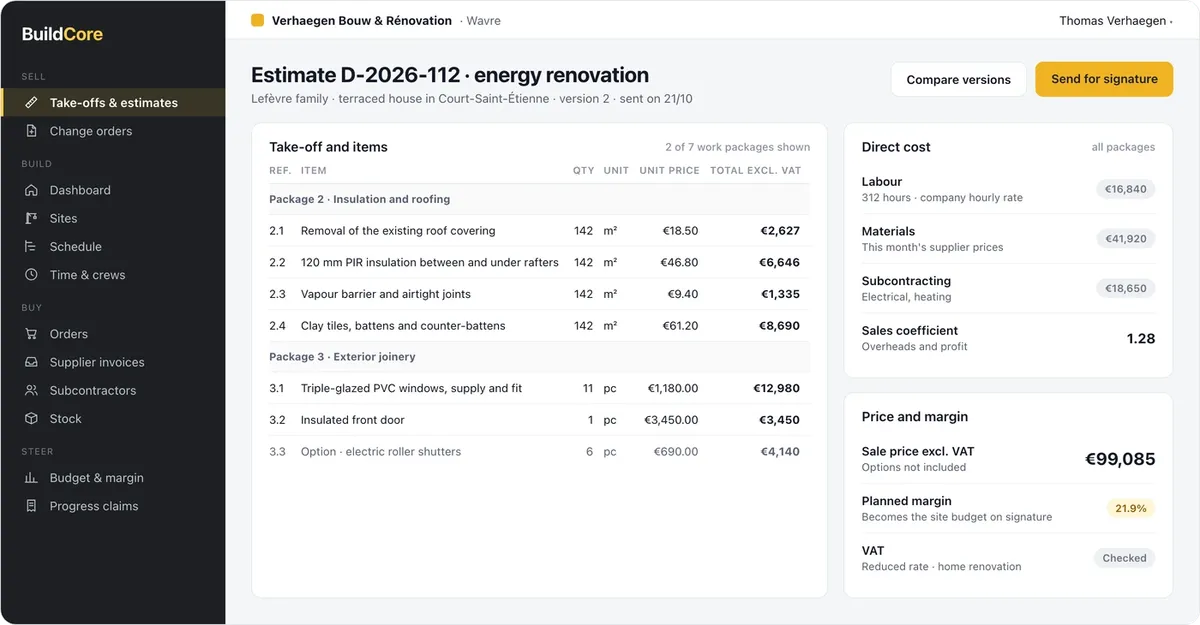Click the yellow company square icon

[x=257, y=20]
